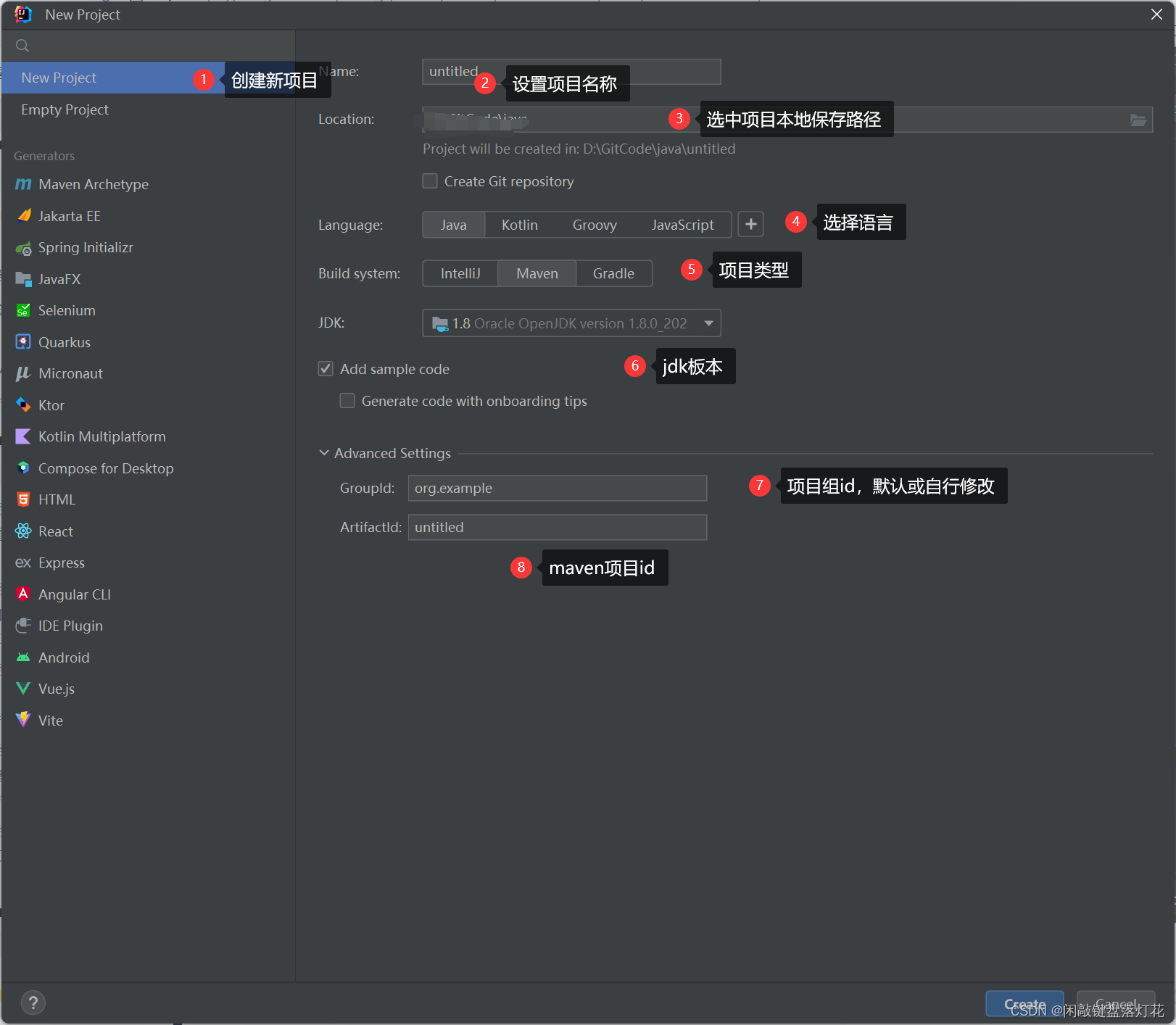Open the JDK version dropdown
Screen dimensions: 1176x1025
pyautogui.click(x=571, y=323)
